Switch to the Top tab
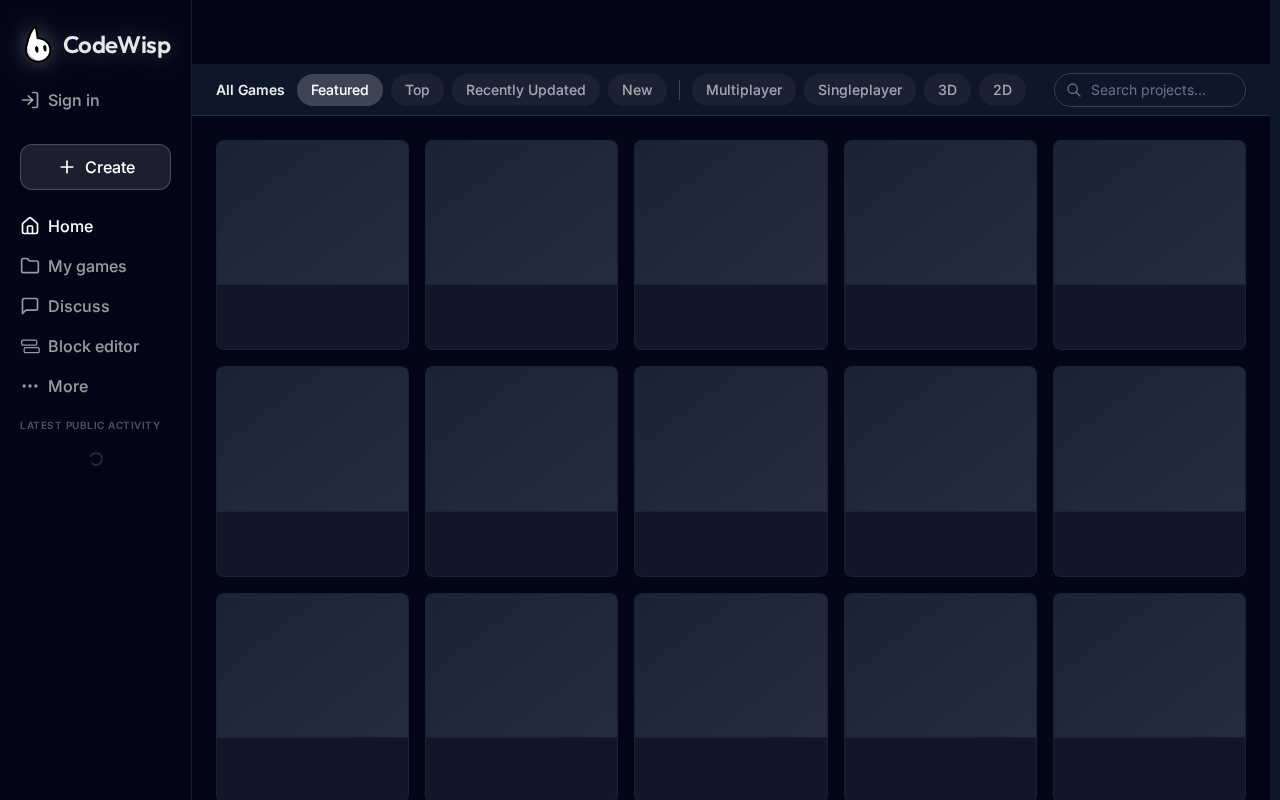The width and height of the screenshot is (1280, 800). click(417, 90)
